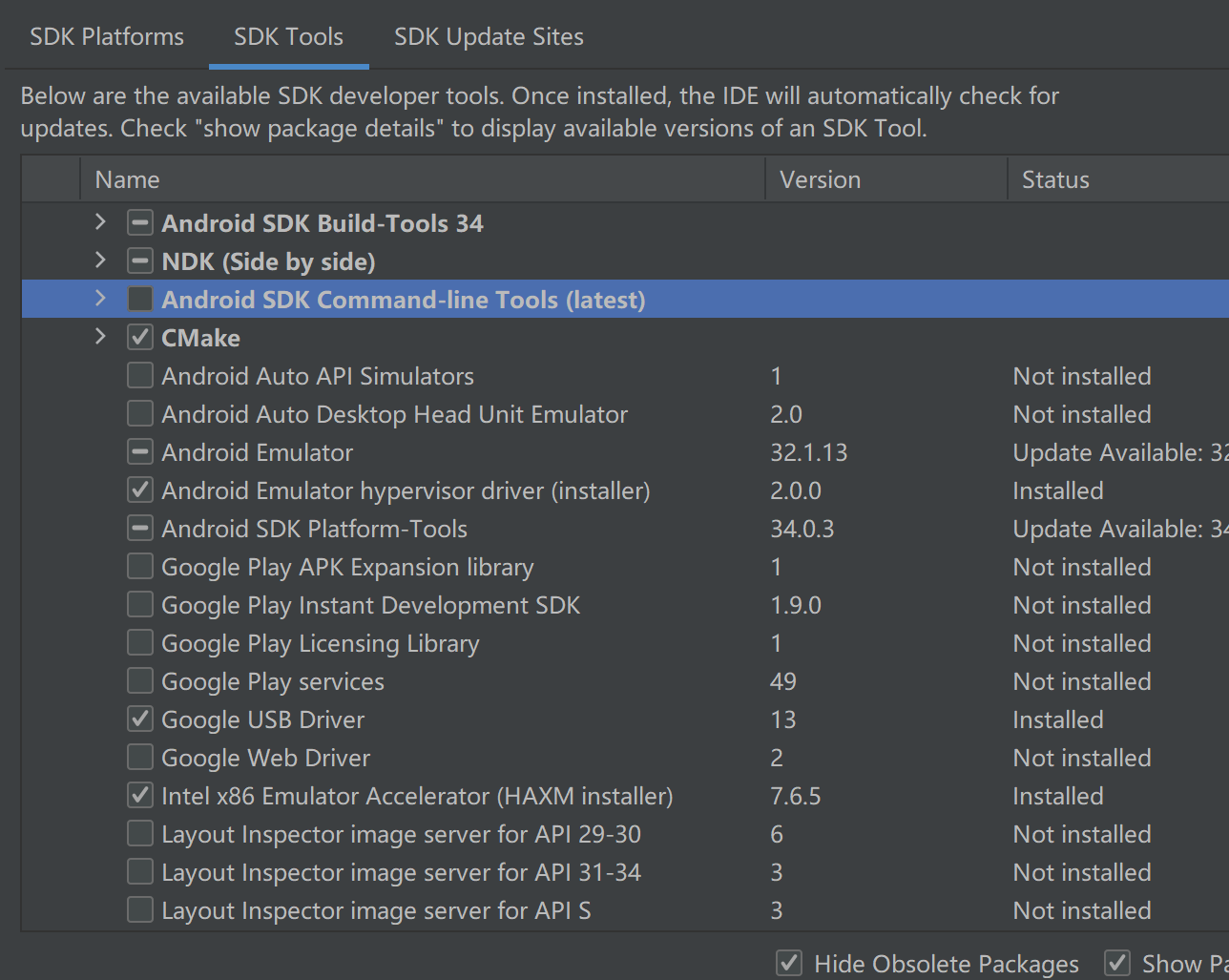Check Android Auto API Simulators for install
The image size is (1229, 980).
(x=139, y=375)
